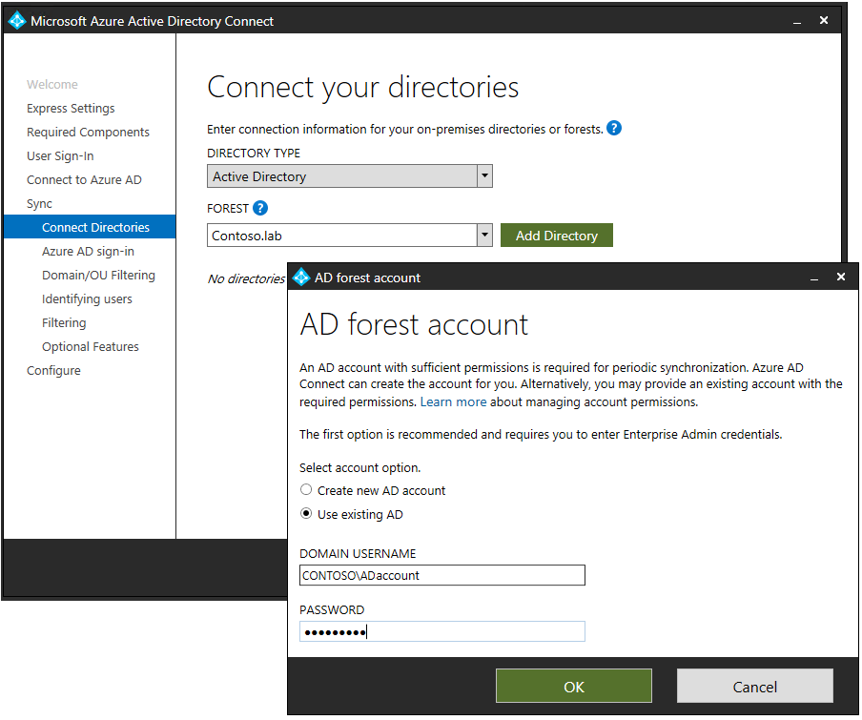Minimize the Azure Active Directory Connect window

[796, 21]
